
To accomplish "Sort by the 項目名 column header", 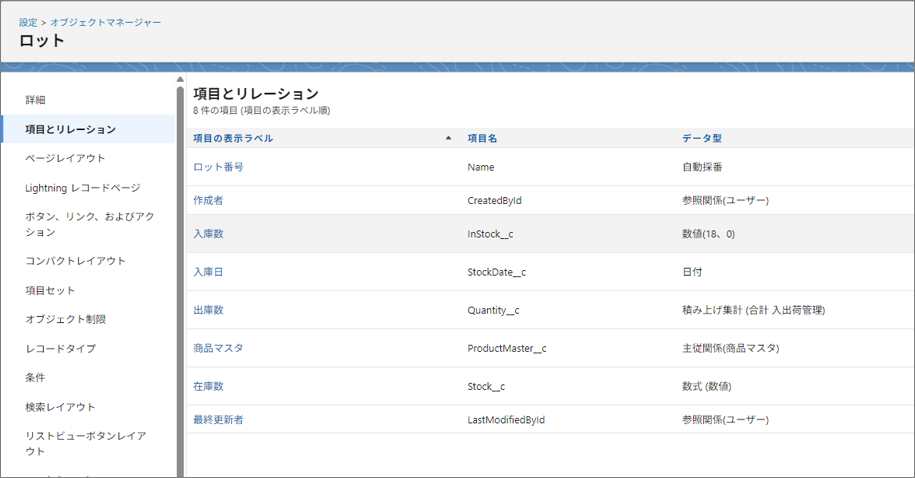I will 483,139.
